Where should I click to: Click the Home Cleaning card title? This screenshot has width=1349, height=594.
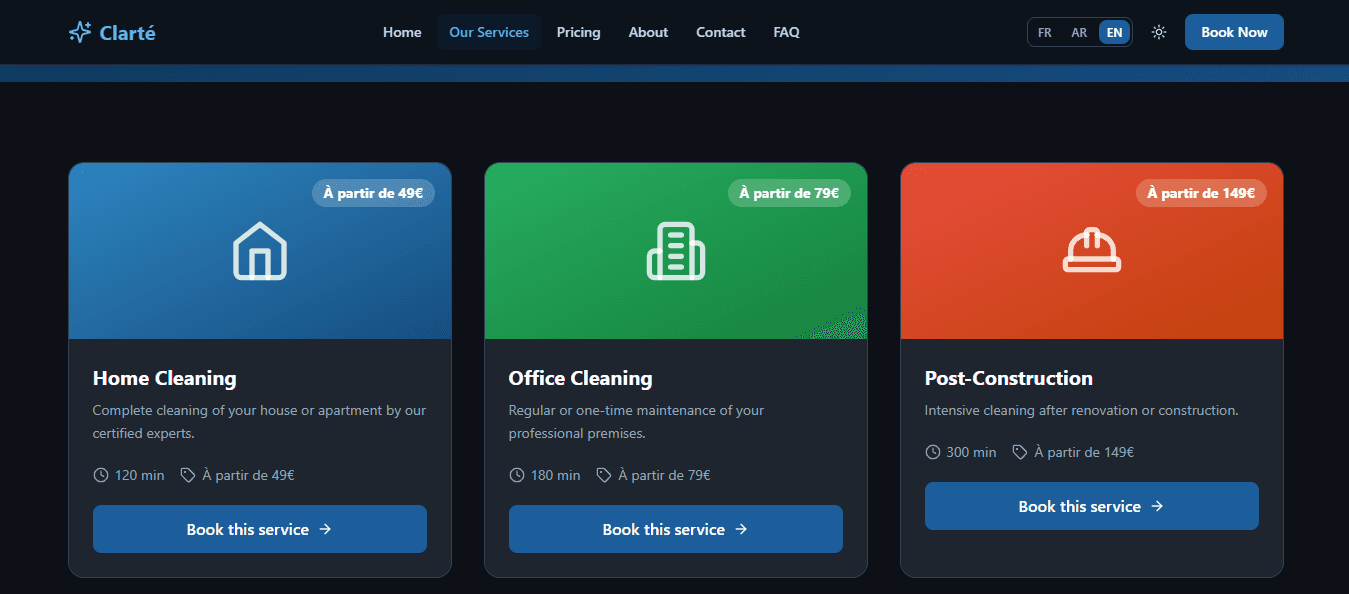point(165,378)
